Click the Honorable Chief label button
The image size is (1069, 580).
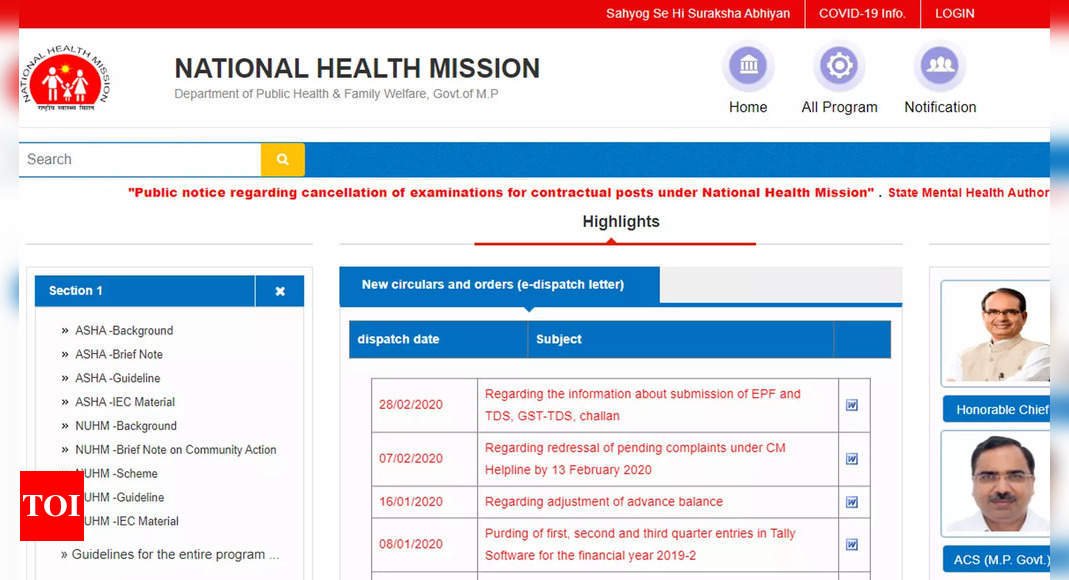pyautogui.click(x=997, y=410)
